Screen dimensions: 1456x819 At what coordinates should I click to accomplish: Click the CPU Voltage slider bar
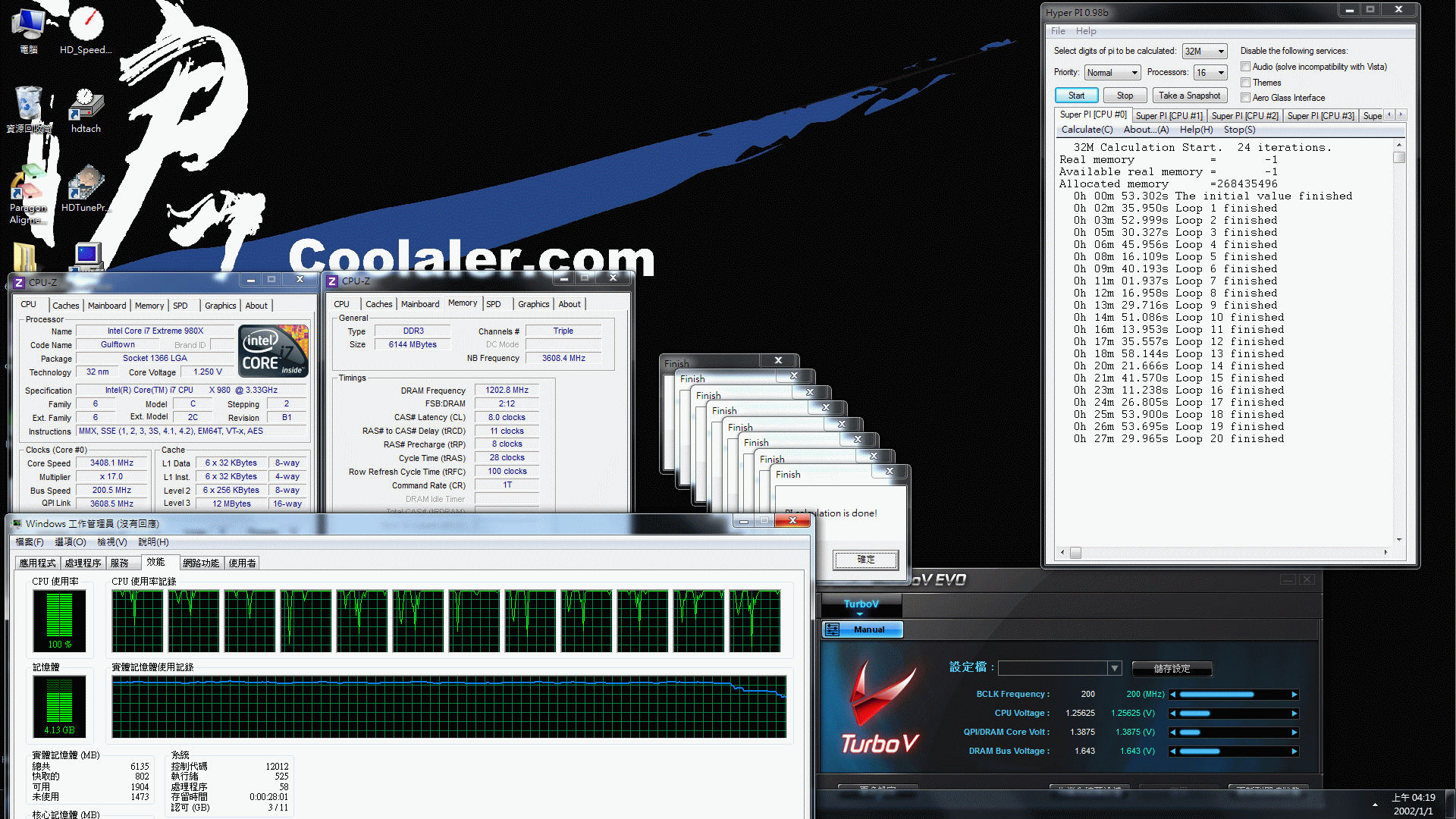pos(1234,714)
